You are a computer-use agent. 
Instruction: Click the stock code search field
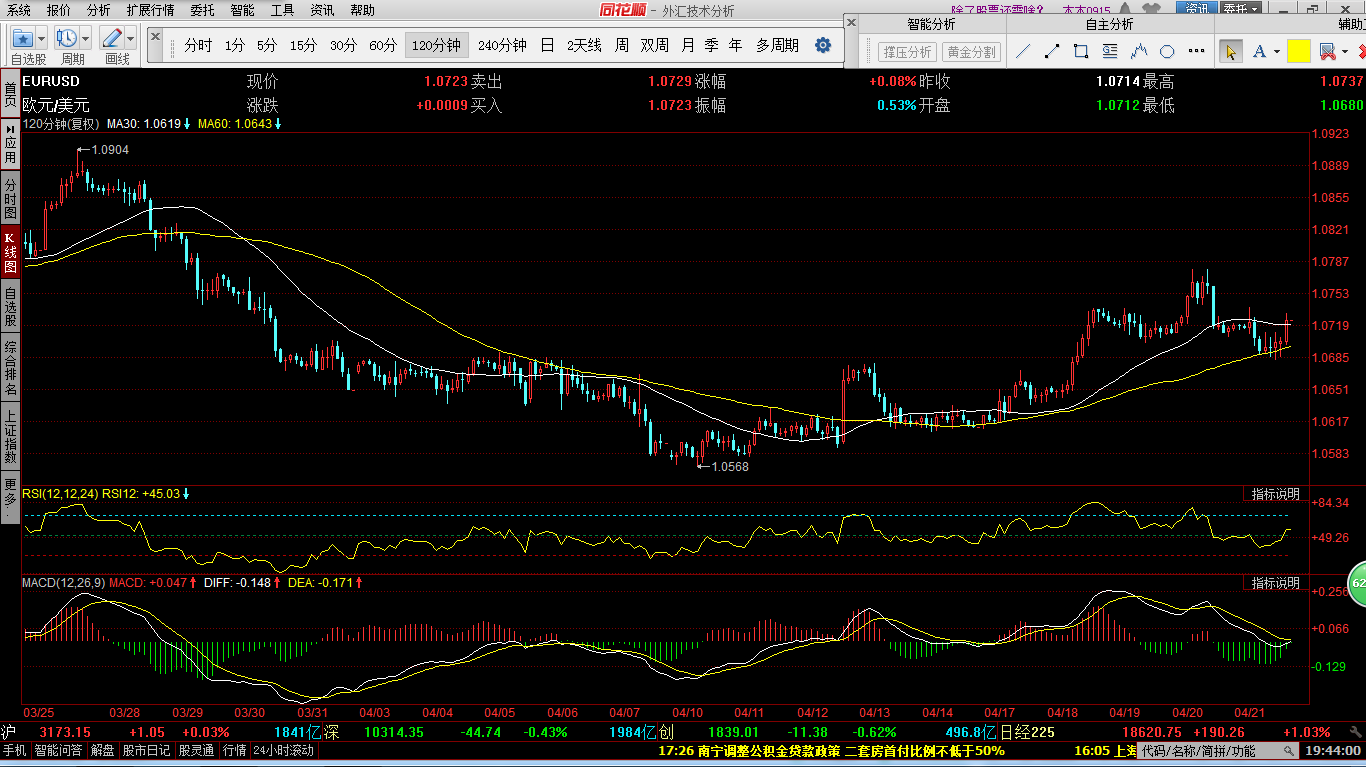tap(1199, 750)
